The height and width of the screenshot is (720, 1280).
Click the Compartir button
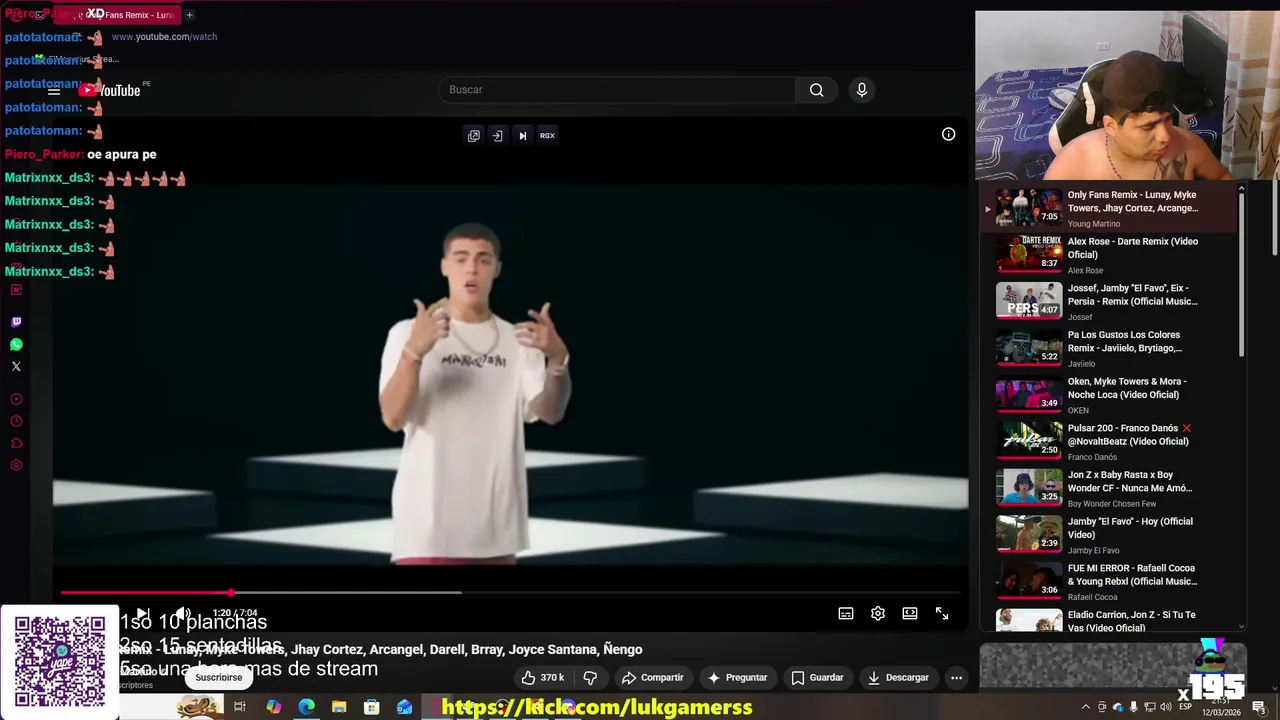coord(652,678)
